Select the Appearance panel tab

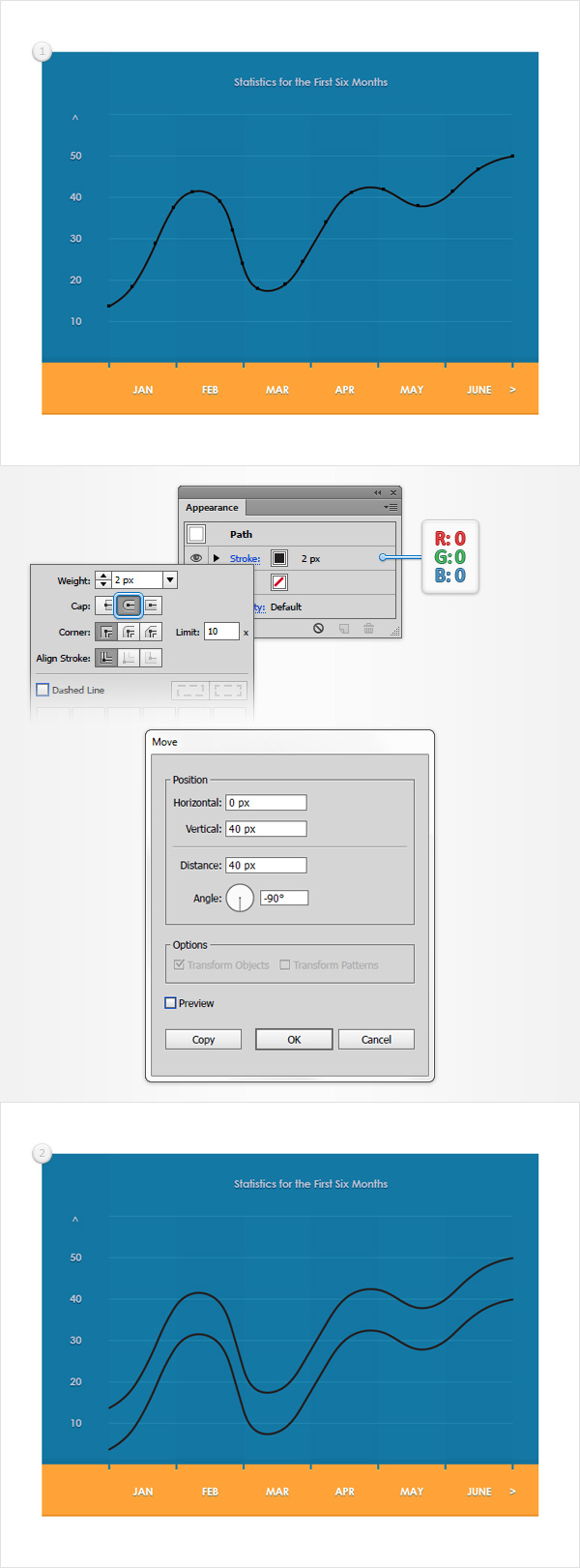click(212, 507)
